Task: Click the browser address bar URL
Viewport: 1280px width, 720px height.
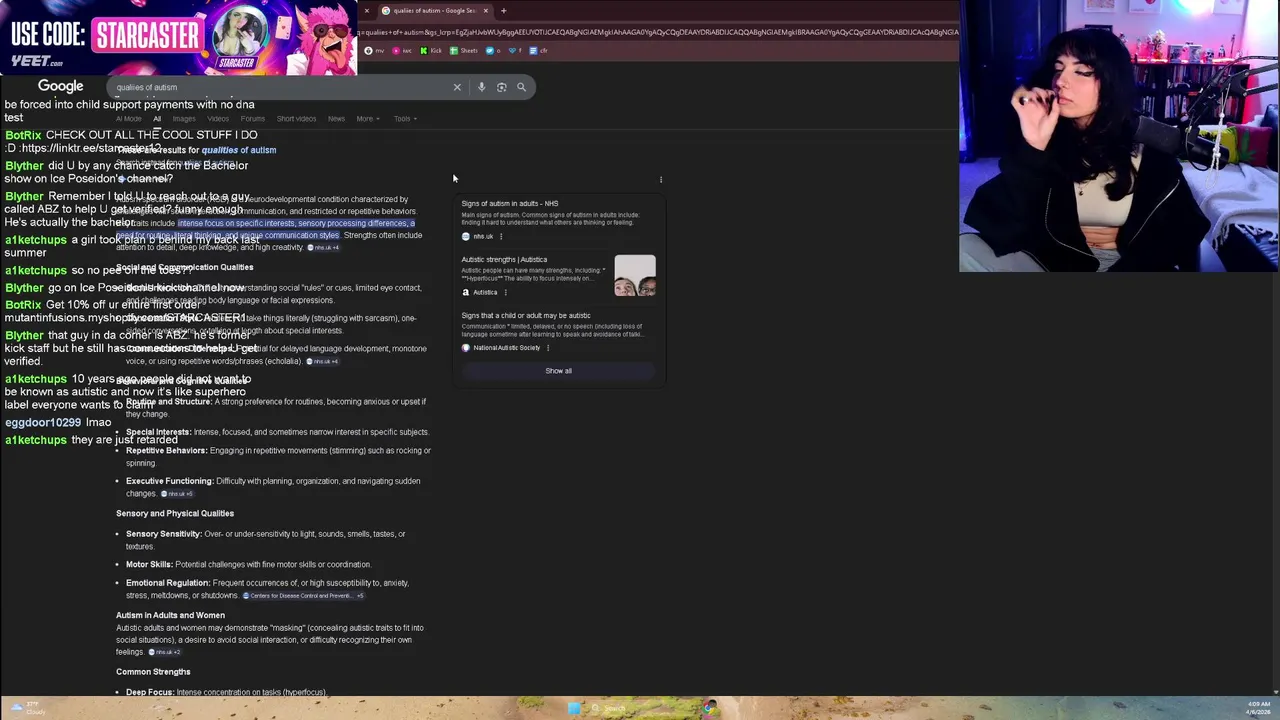Action: pyautogui.click(x=658, y=32)
